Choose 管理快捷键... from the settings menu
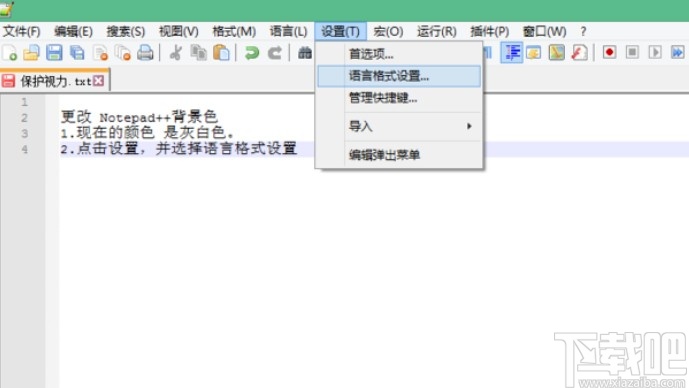Image resolution: width=689 pixels, height=388 pixels. [x=399, y=98]
